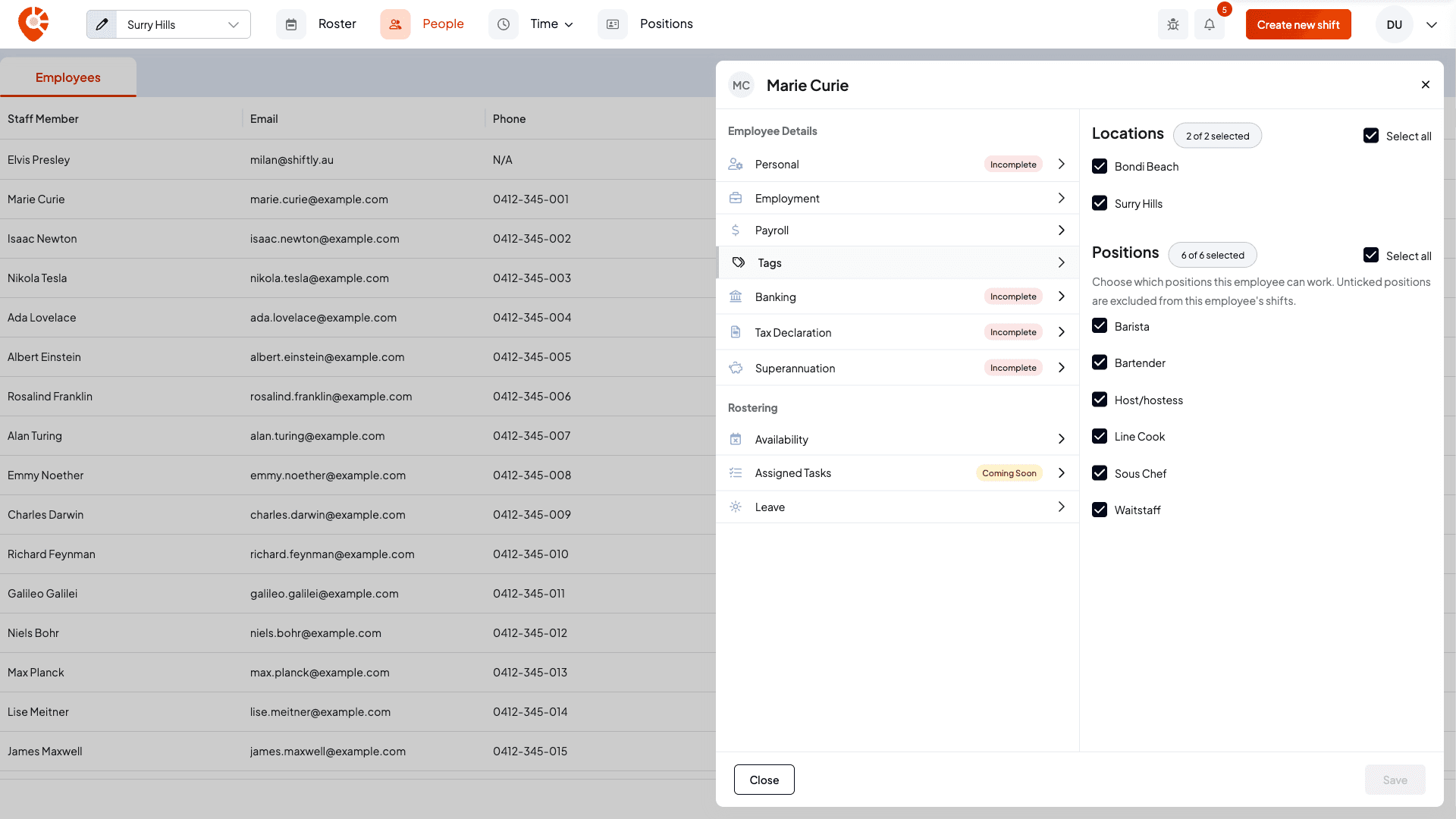Screen dimensions: 1456x819
Task: Uncheck the Barista position
Action: point(1100,326)
